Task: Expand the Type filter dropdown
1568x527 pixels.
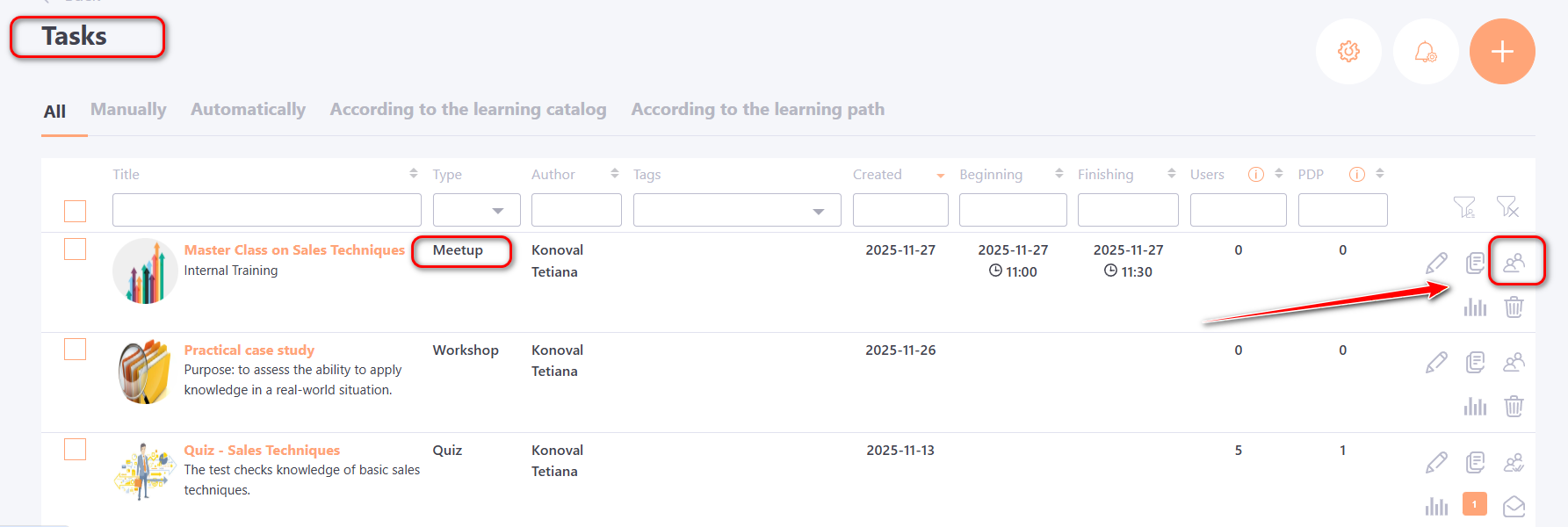Action: pos(477,211)
